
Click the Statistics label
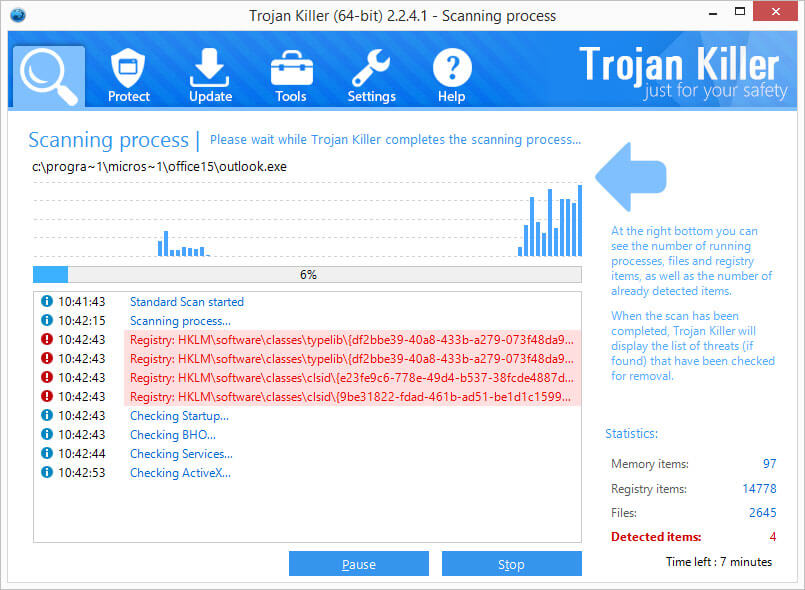(x=631, y=433)
